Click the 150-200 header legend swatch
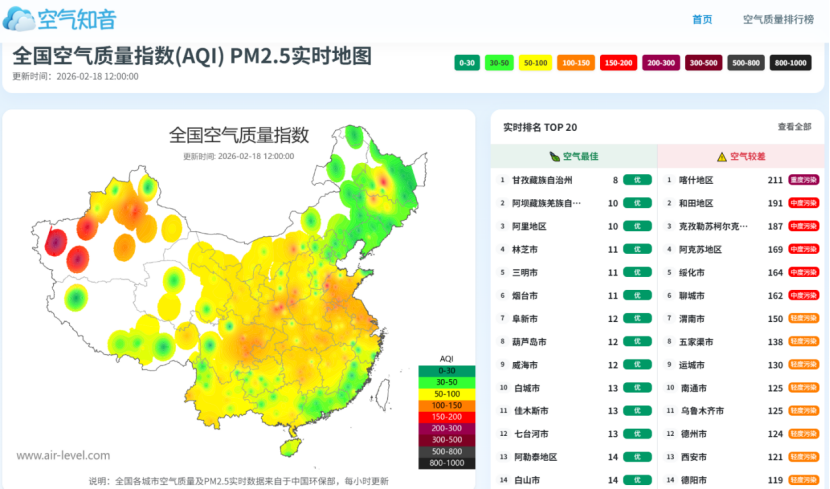The height and width of the screenshot is (489, 830). pos(618,62)
